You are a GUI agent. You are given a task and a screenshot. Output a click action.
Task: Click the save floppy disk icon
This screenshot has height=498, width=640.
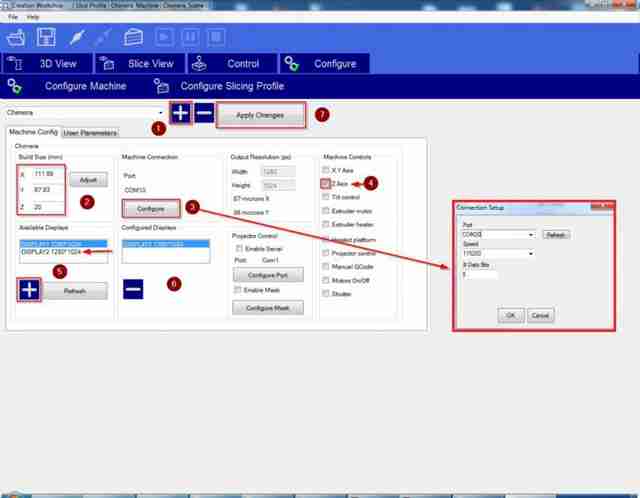[x=46, y=37]
